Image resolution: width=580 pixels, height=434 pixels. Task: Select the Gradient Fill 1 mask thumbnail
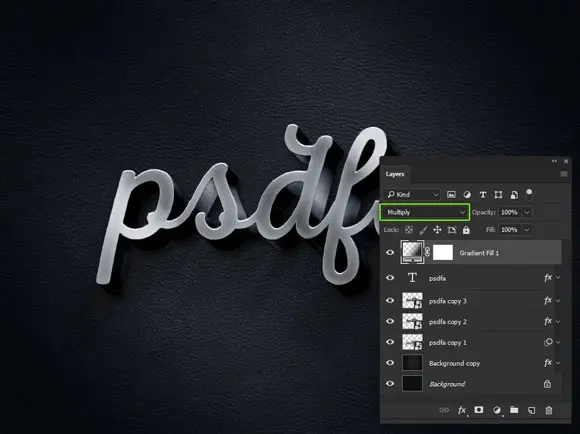pyautogui.click(x=443, y=252)
